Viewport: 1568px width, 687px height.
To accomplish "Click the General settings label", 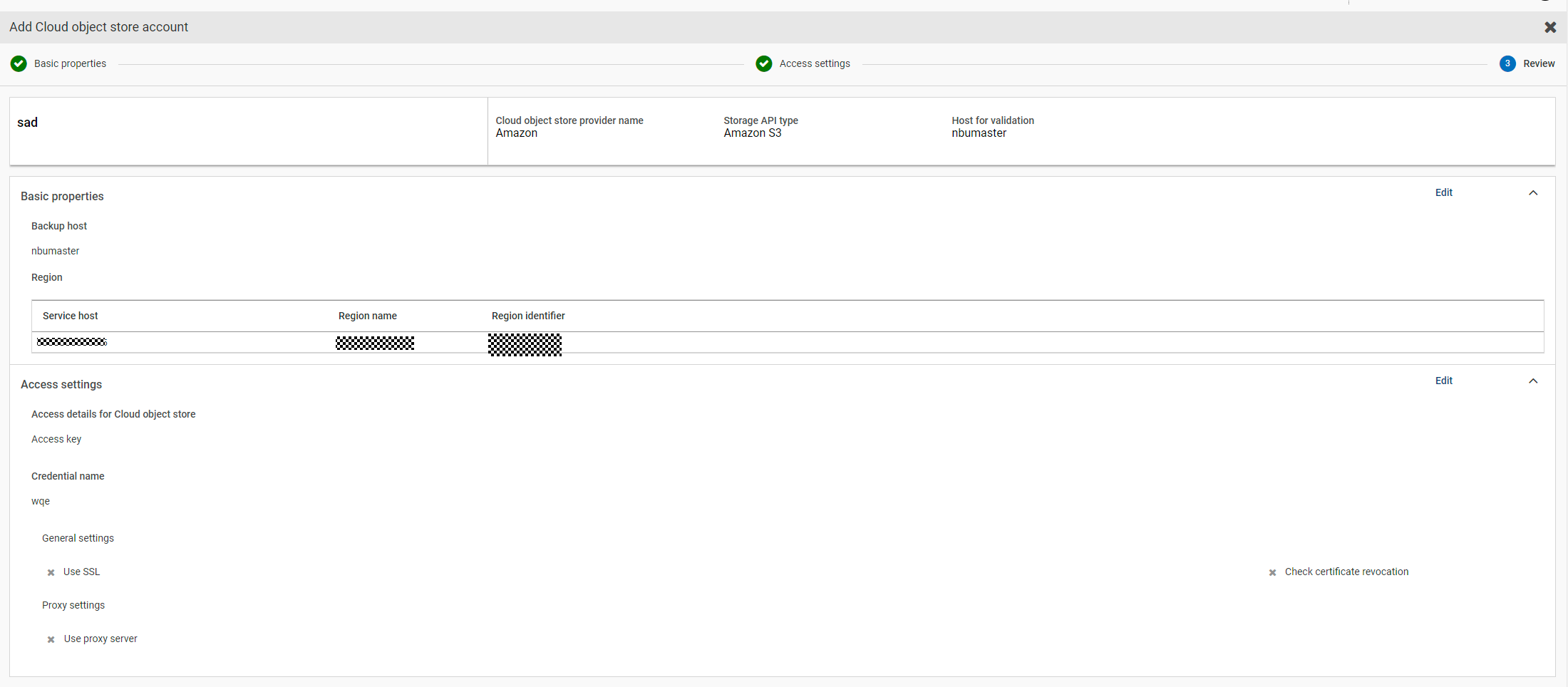I will (78, 538).
